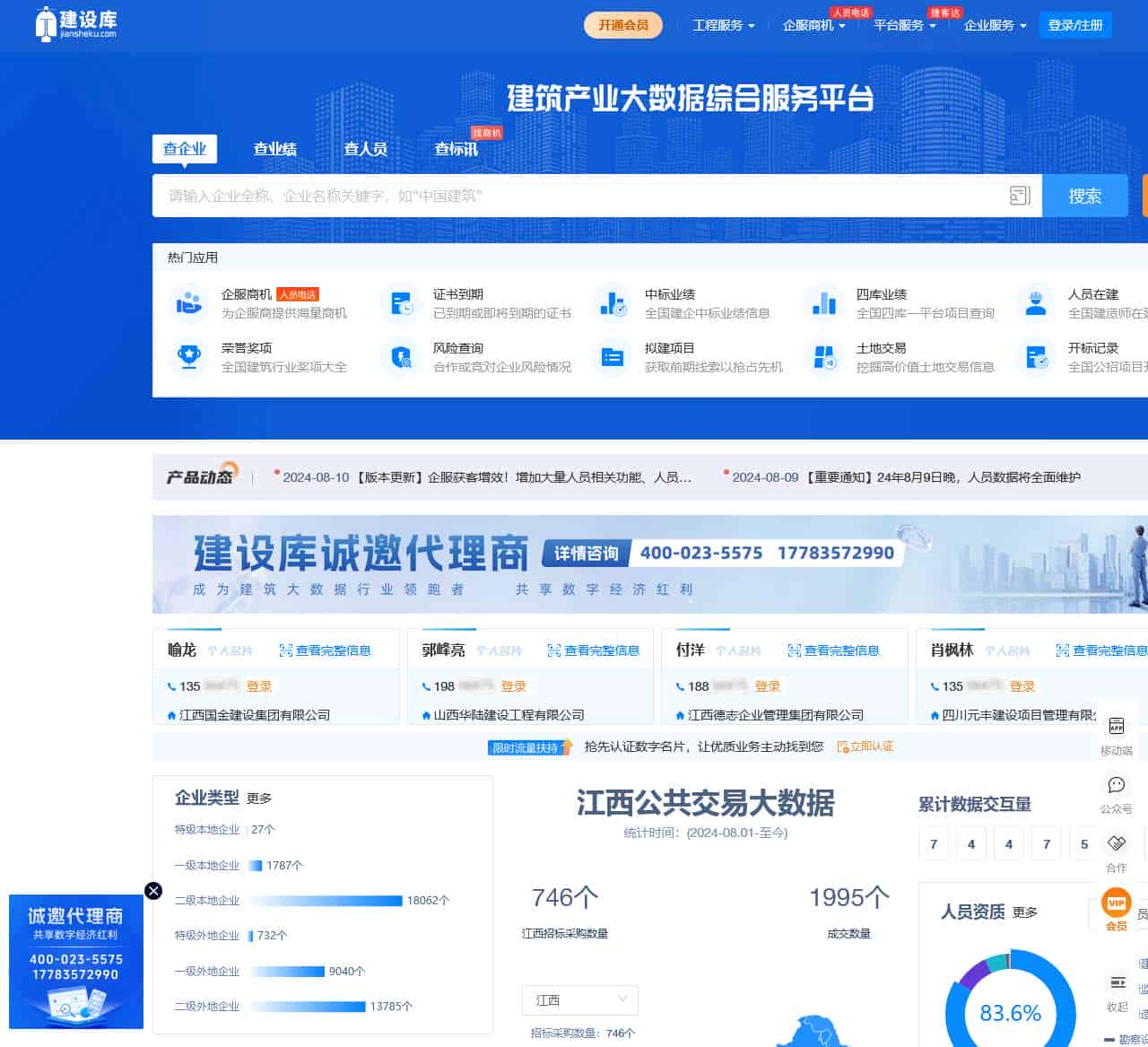Click the 746个 招标采购数量 figure
The width and height of the screenshot is (1148, 1047).
tap(565, 897)
